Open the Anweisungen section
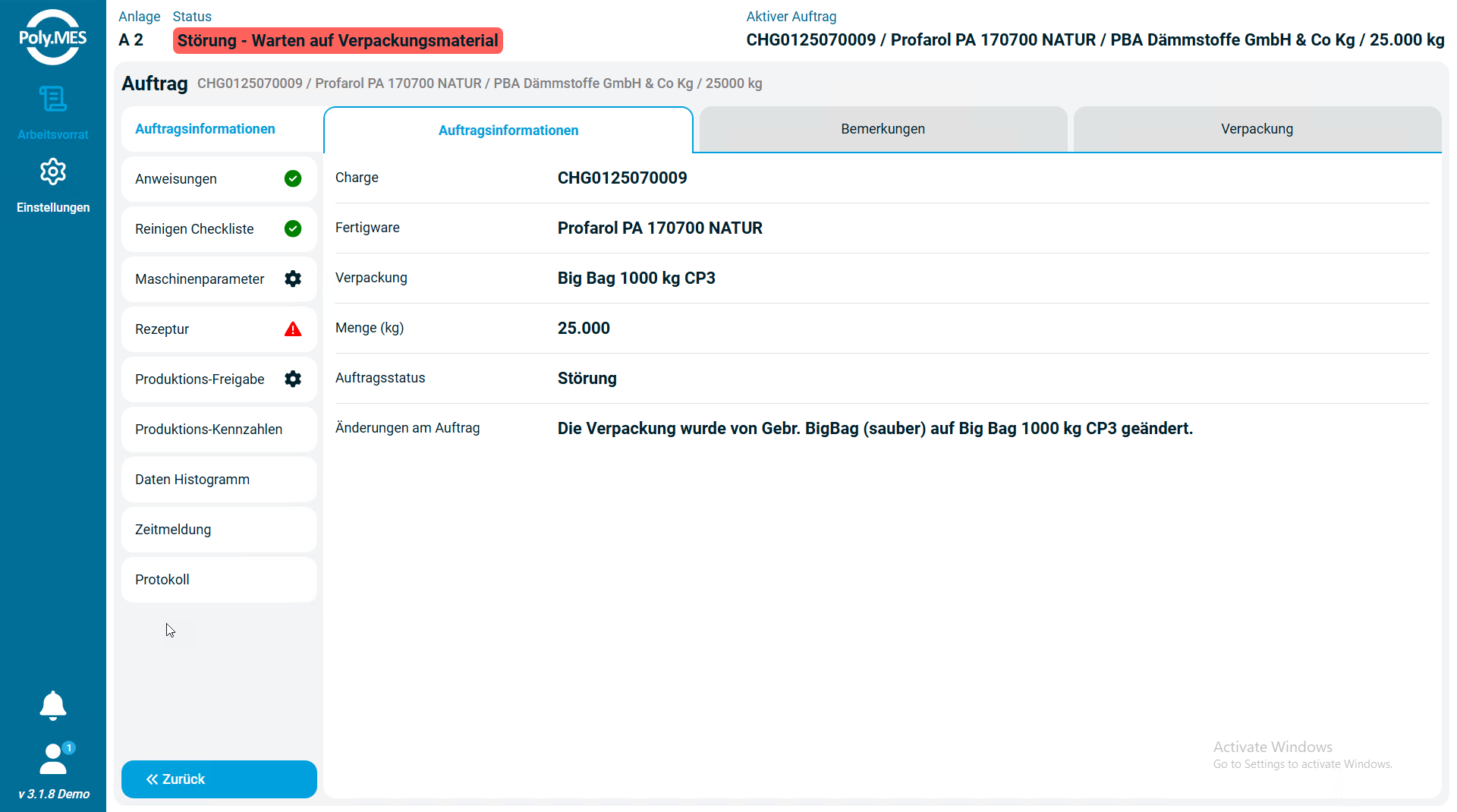 219,179
